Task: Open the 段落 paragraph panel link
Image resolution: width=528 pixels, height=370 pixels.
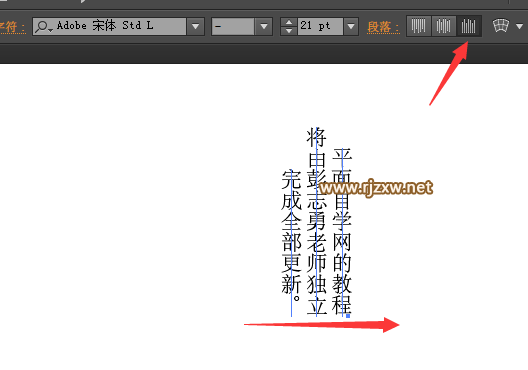Action: pos(383,27)
